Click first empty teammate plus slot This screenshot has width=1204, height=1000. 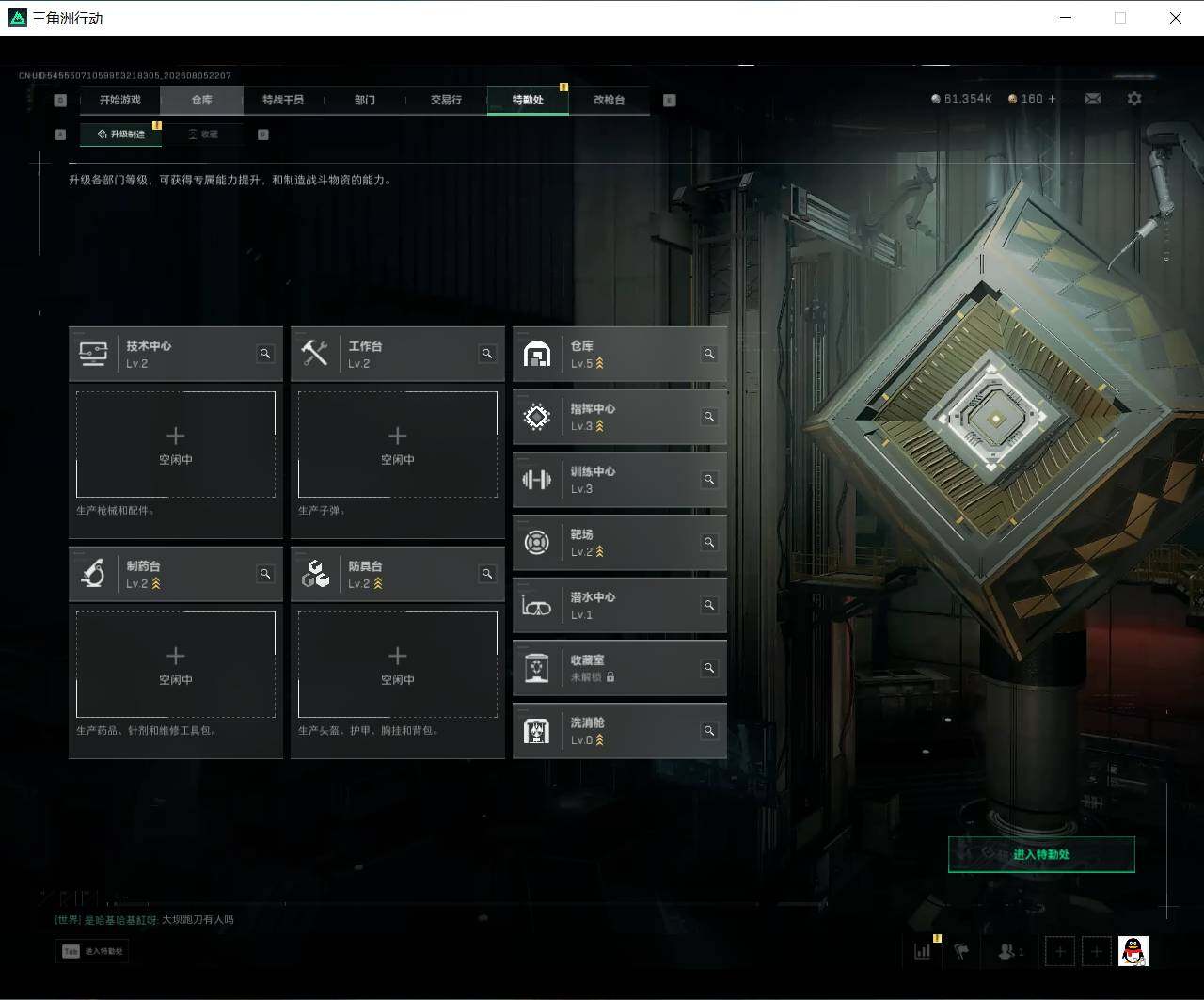tap(1060, 951)
